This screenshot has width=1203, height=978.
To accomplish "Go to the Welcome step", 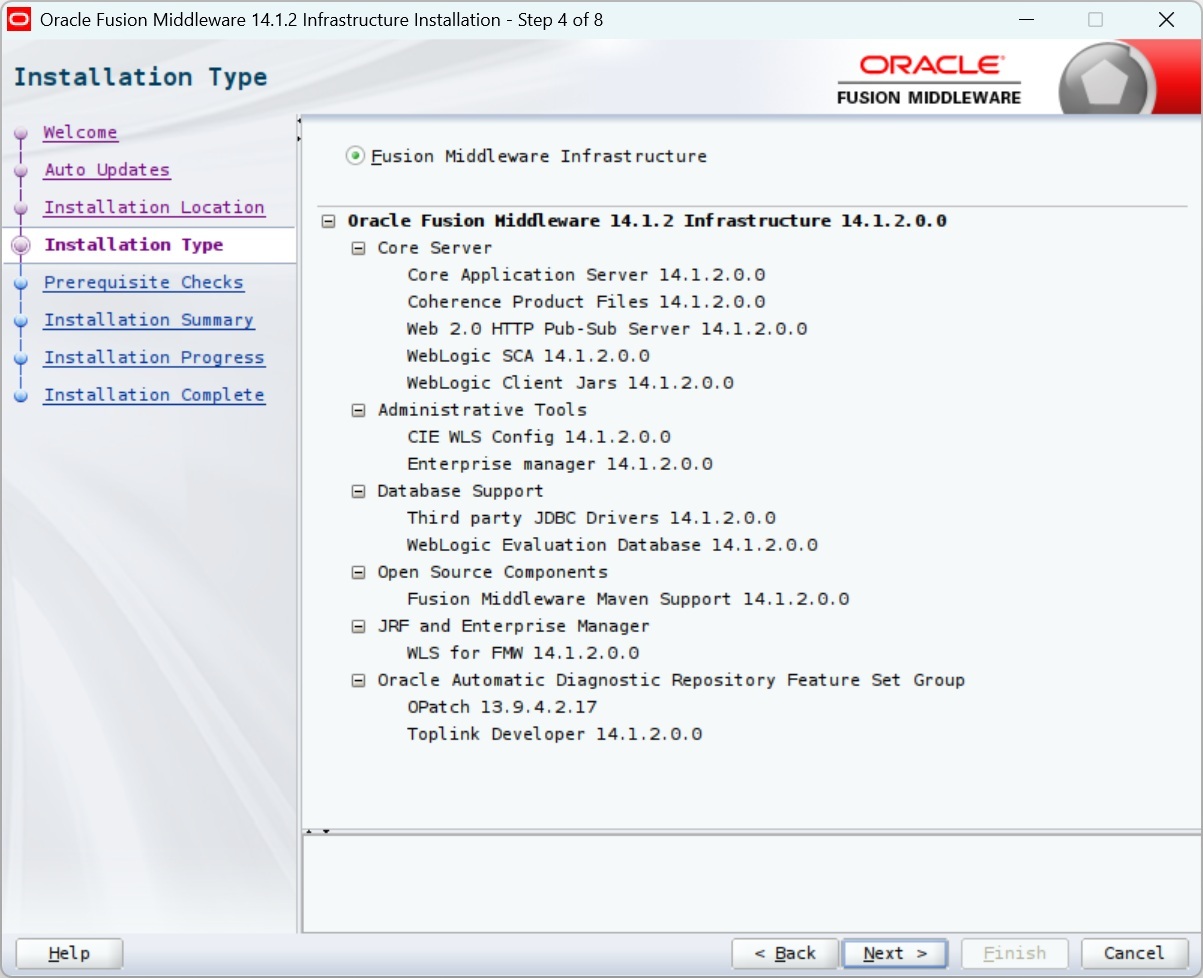I will tap(80, 132).
